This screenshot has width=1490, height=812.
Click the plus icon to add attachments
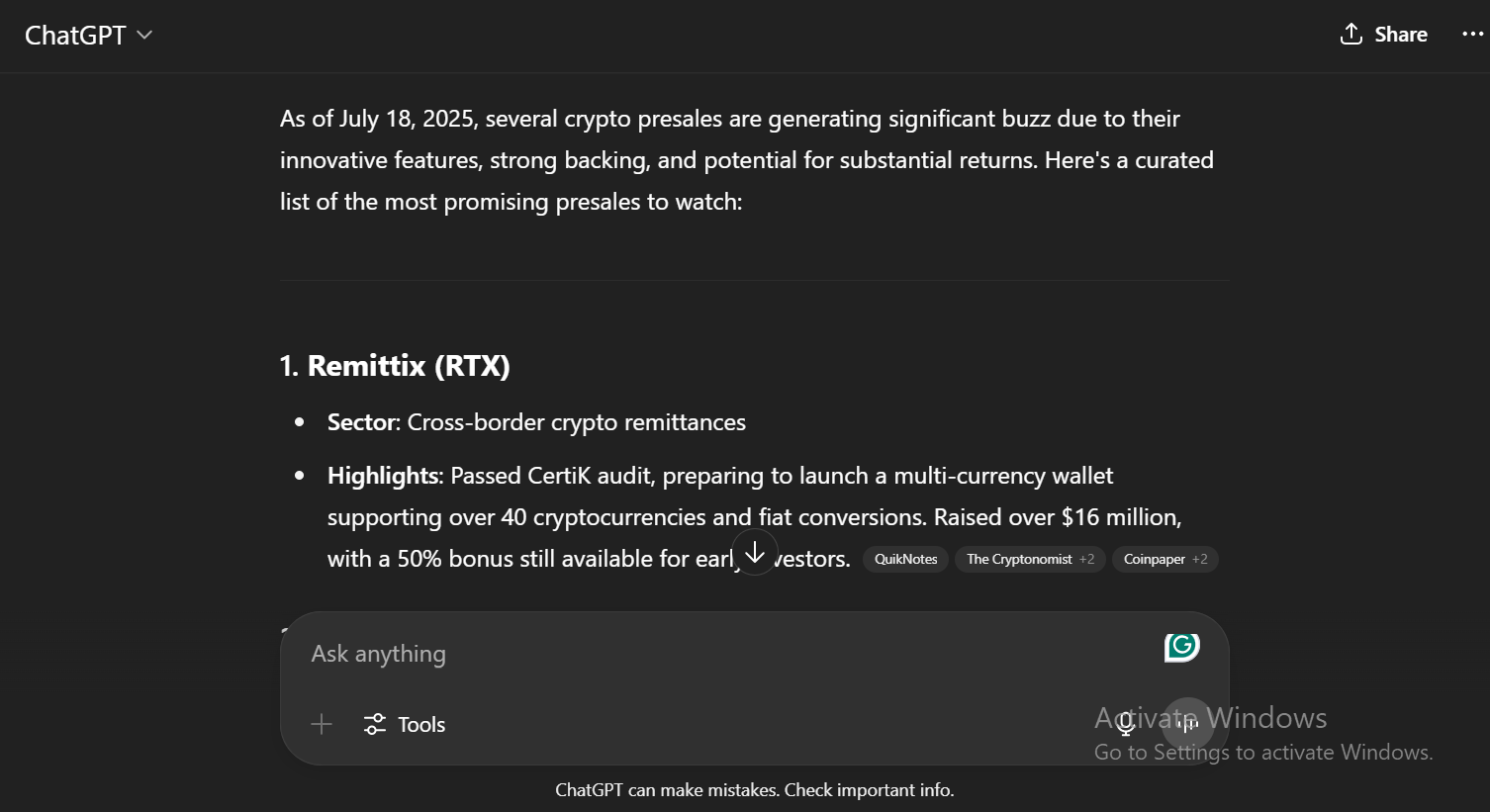[x=322, y=724]
